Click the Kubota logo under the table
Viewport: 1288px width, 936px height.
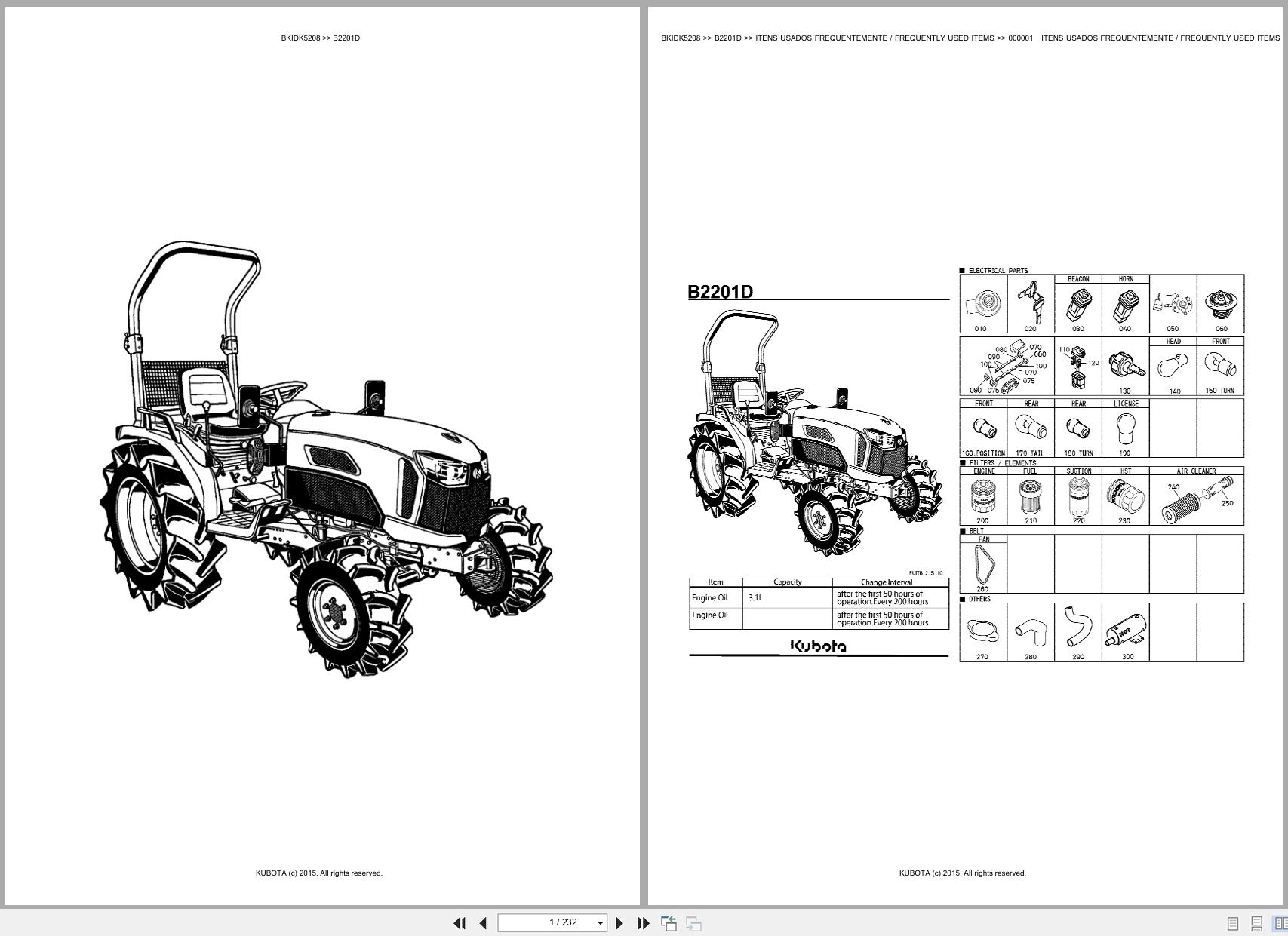pos(819,646)
